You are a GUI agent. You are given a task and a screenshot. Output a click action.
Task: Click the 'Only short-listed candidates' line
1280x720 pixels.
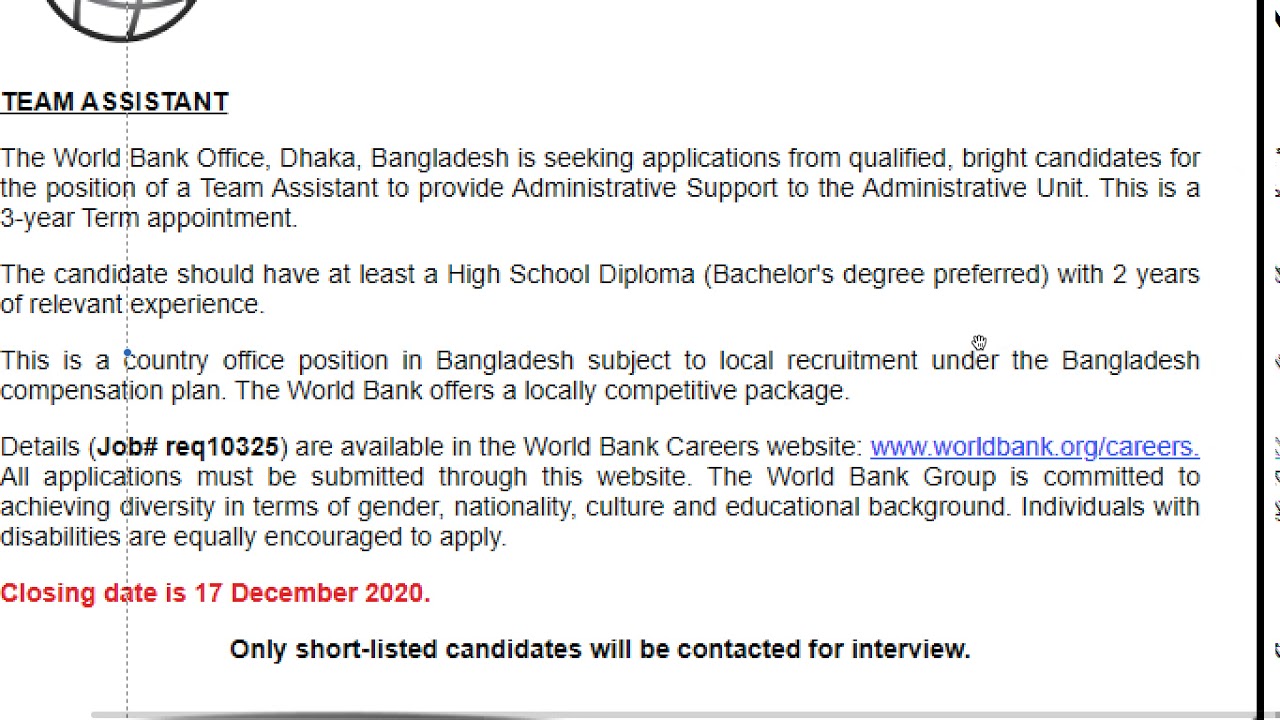click(x=600, y=649)
